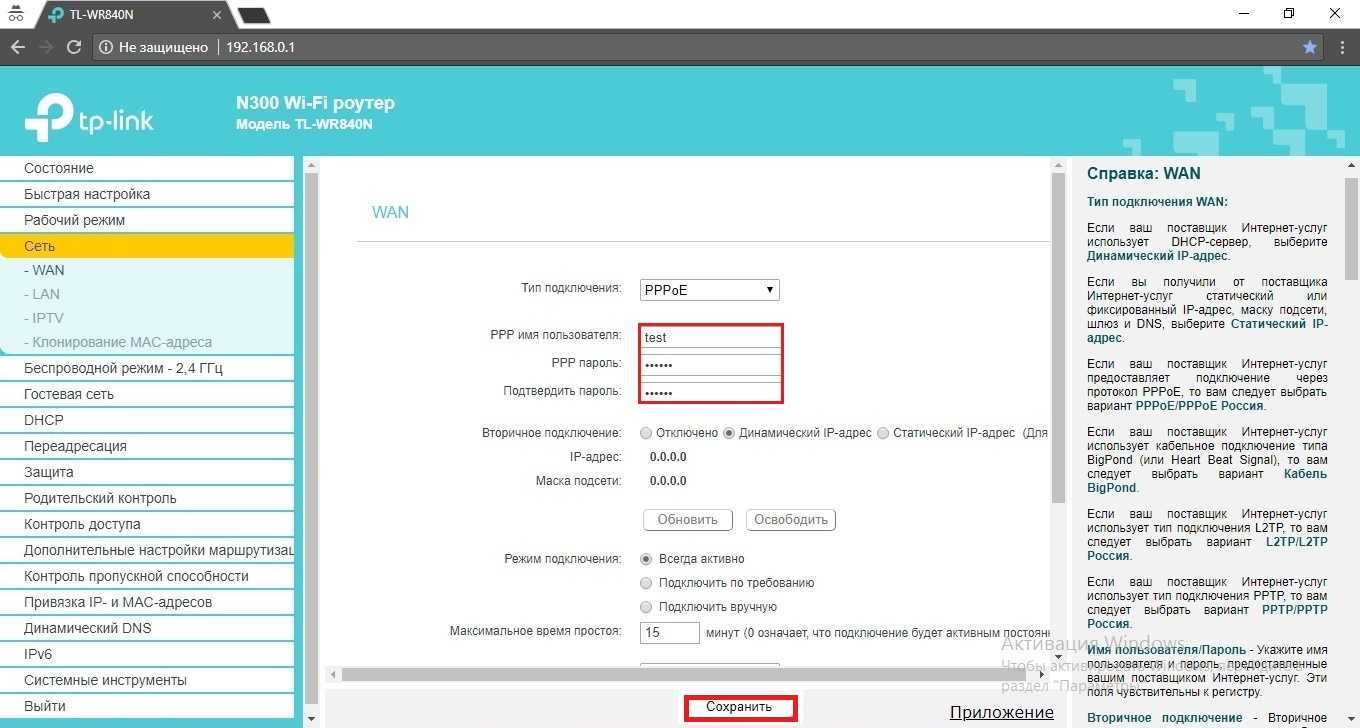Open Дополнительные настройки маршрутизации item
The width and height of the screenshot is (1360, 728).
coord(147,550)
